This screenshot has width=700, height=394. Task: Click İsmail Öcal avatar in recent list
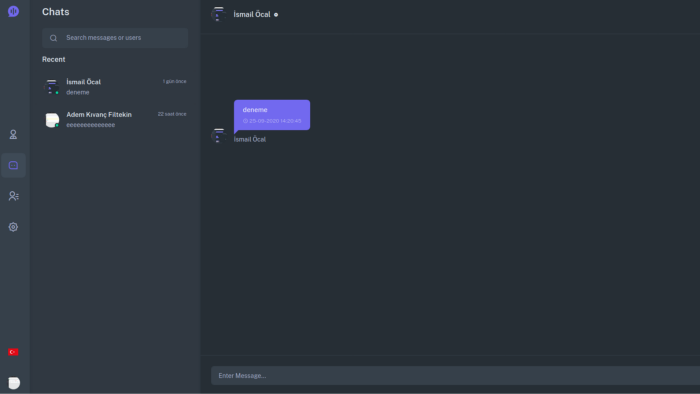pyautogui.click(x=52, y=87)
